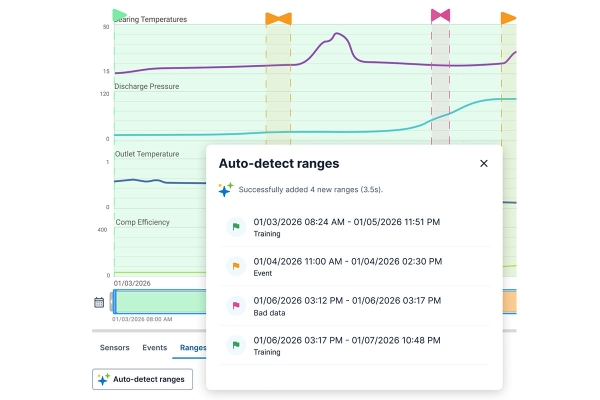Viewport: 600px width, 400px height.
Task: Click the Bearing Temperatures purple peak
Action: point(339,36)
